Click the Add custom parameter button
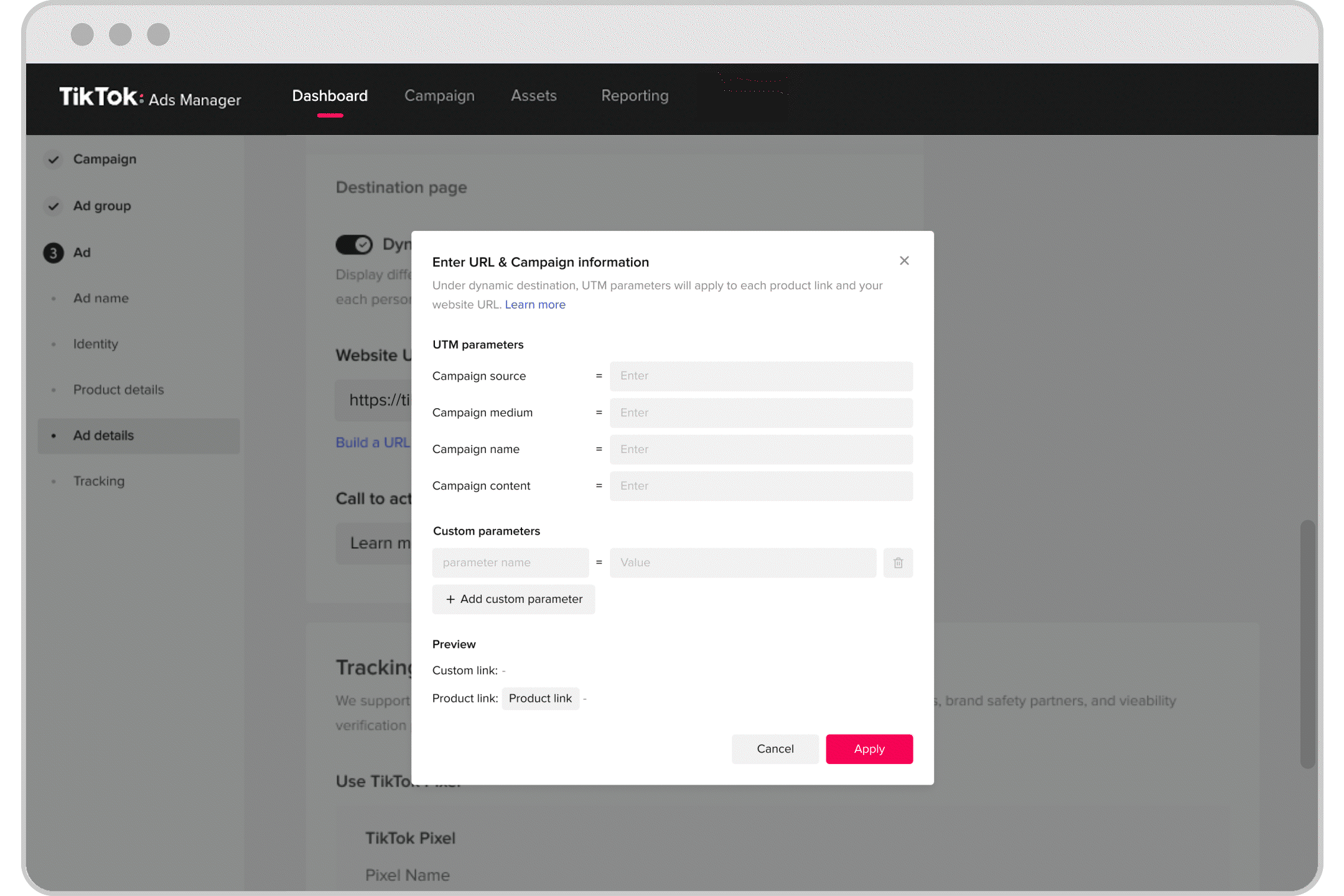 [513, 598]
